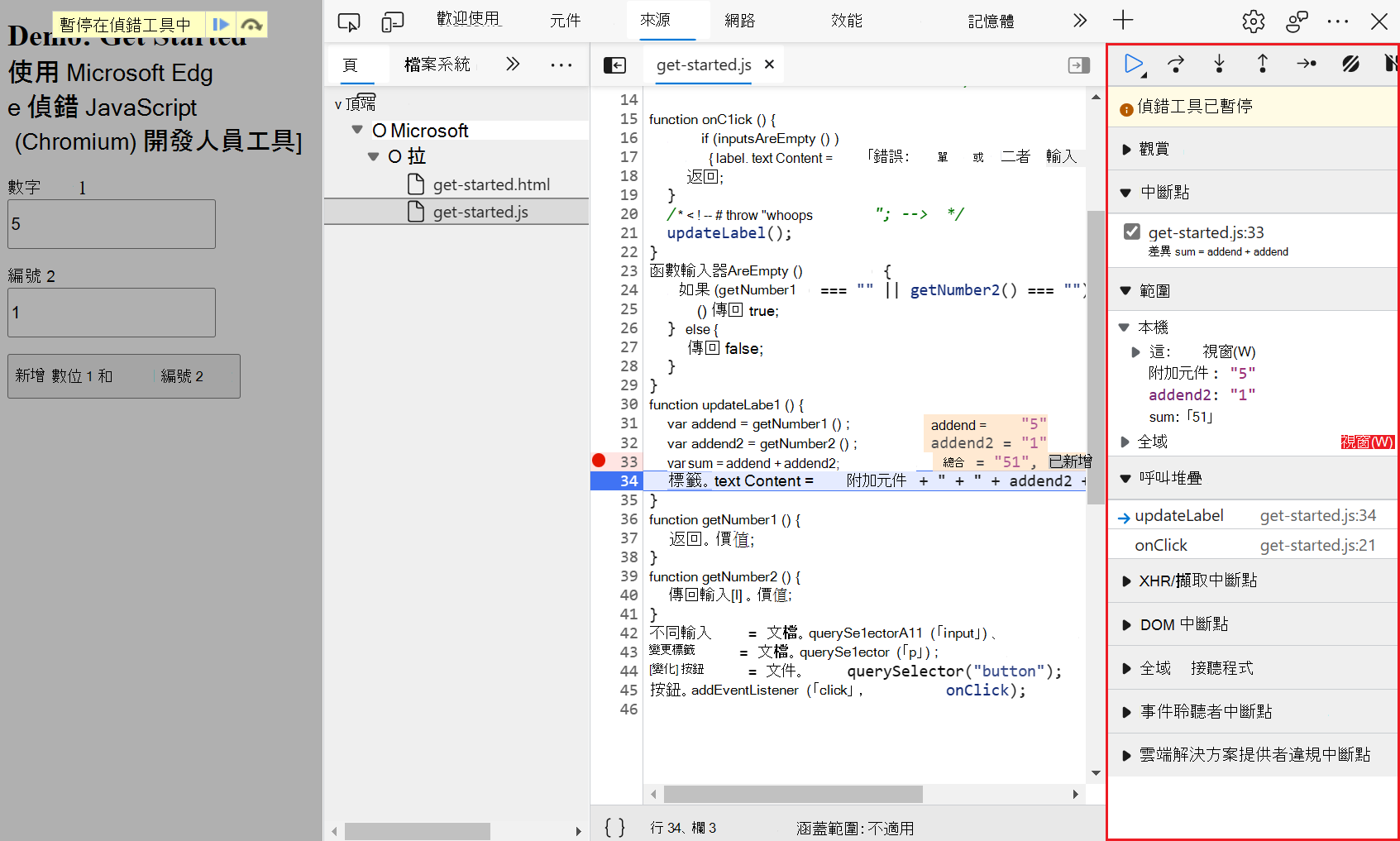Resume from page paused overlay play button

tap(220, 25)
